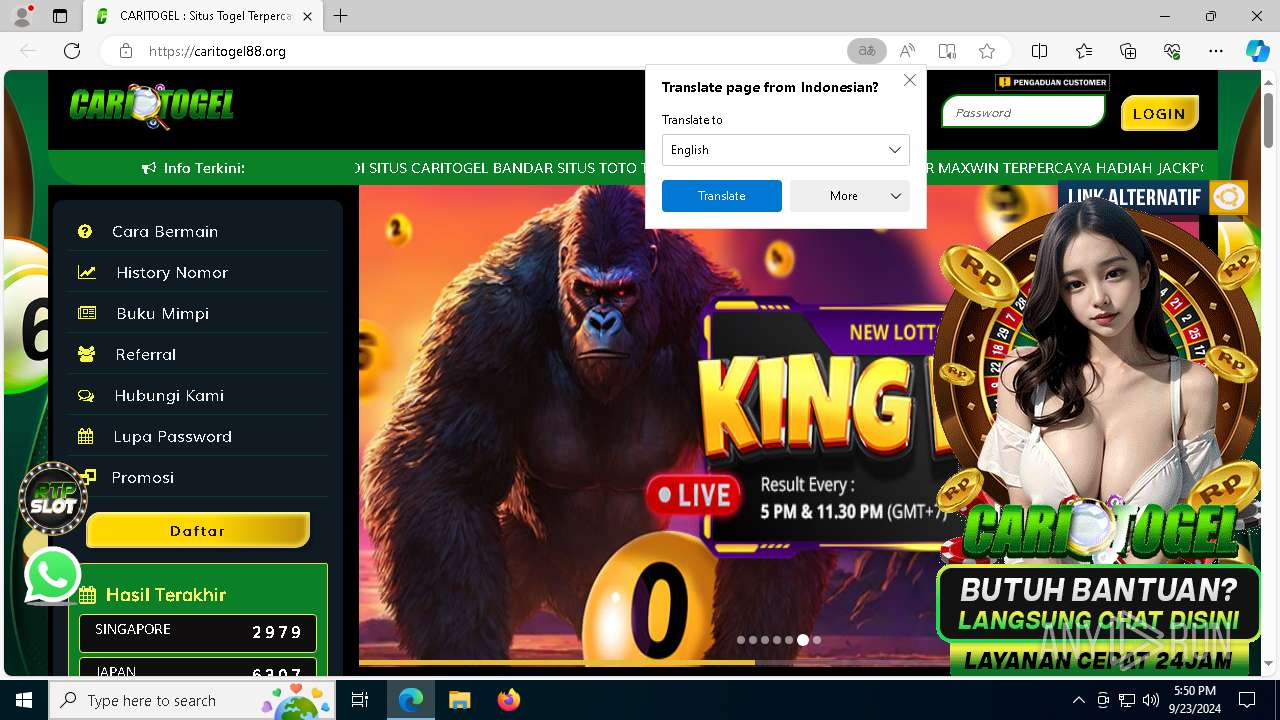
Task: Open Collections icon
Action: tap(1128, 51)
